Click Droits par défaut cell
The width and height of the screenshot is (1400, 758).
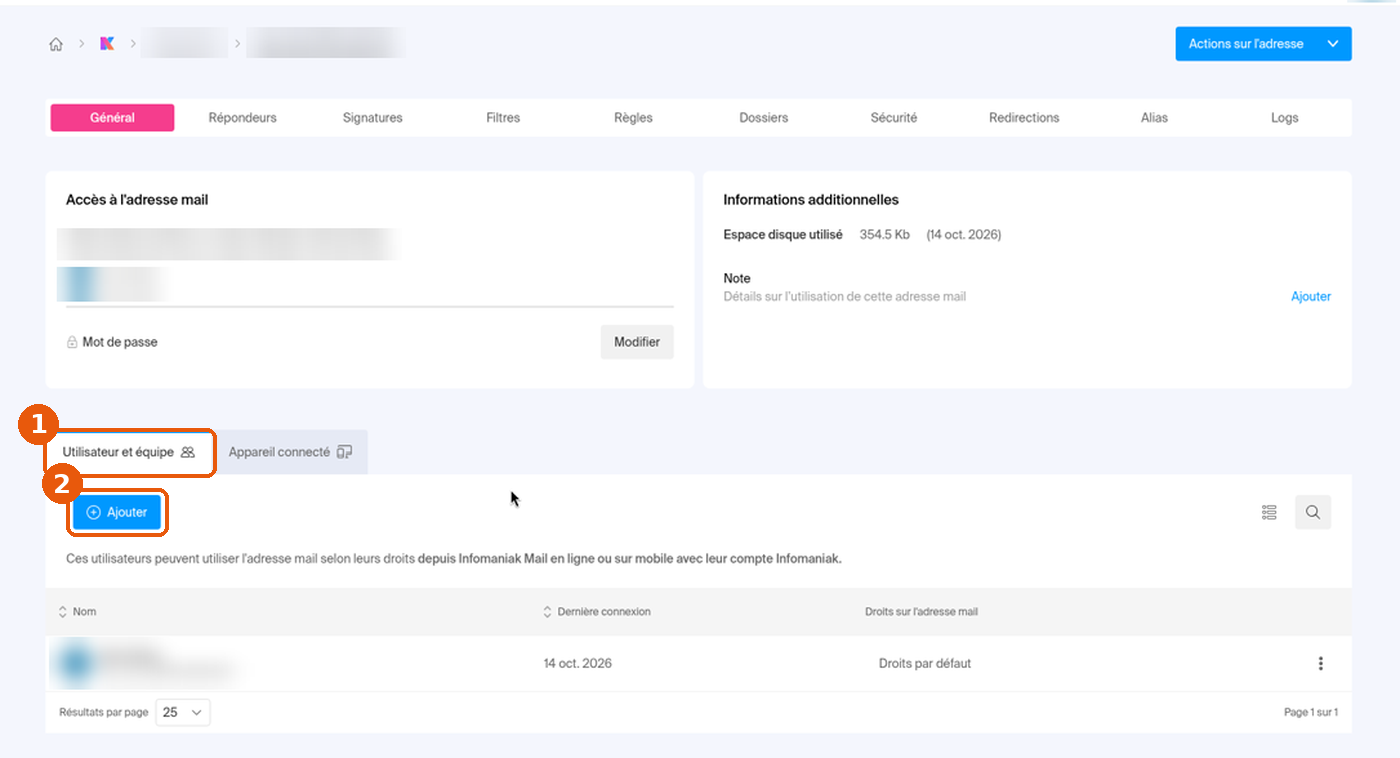tap(925, 663)
